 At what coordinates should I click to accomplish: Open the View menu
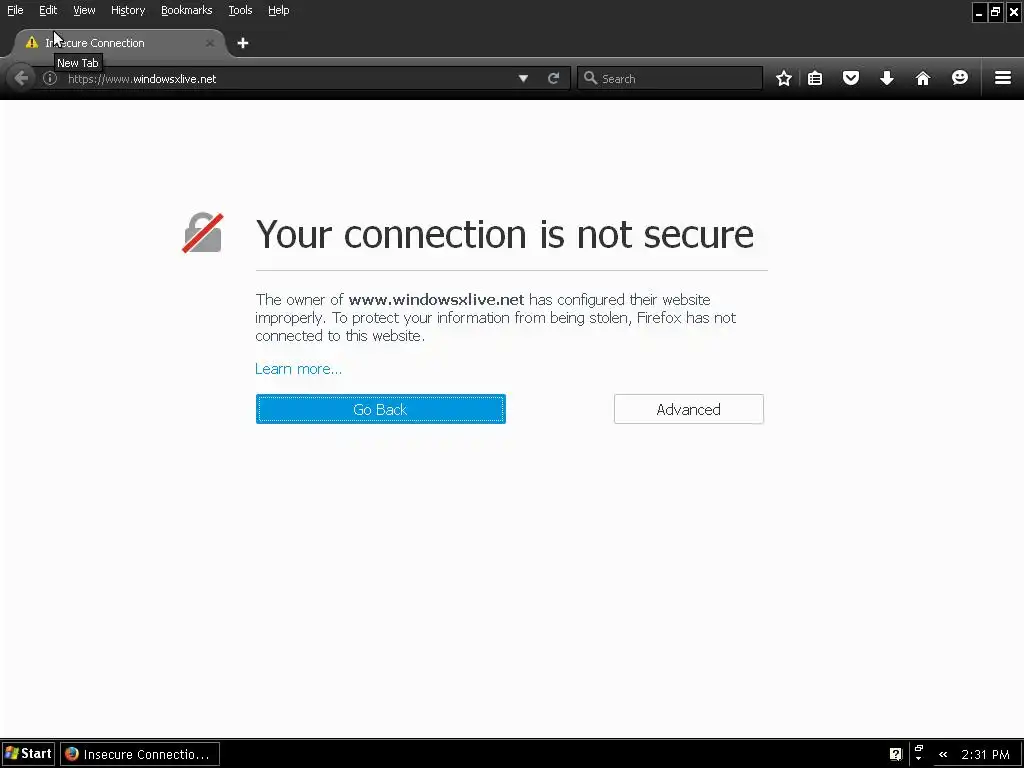[x=84, y=10]
